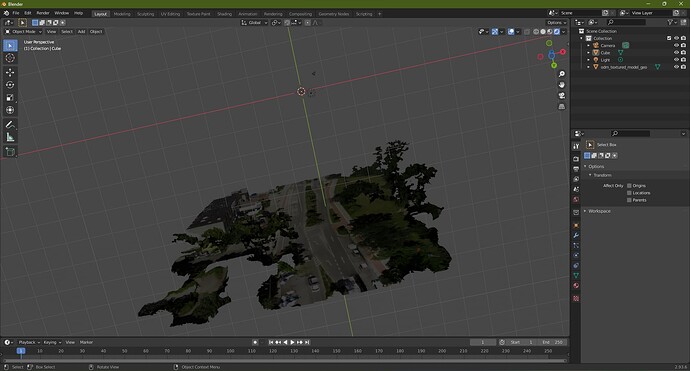Click frame 100 on the timeline ruler
Screen dimensions: 690x371
click(x=230, y=351)
